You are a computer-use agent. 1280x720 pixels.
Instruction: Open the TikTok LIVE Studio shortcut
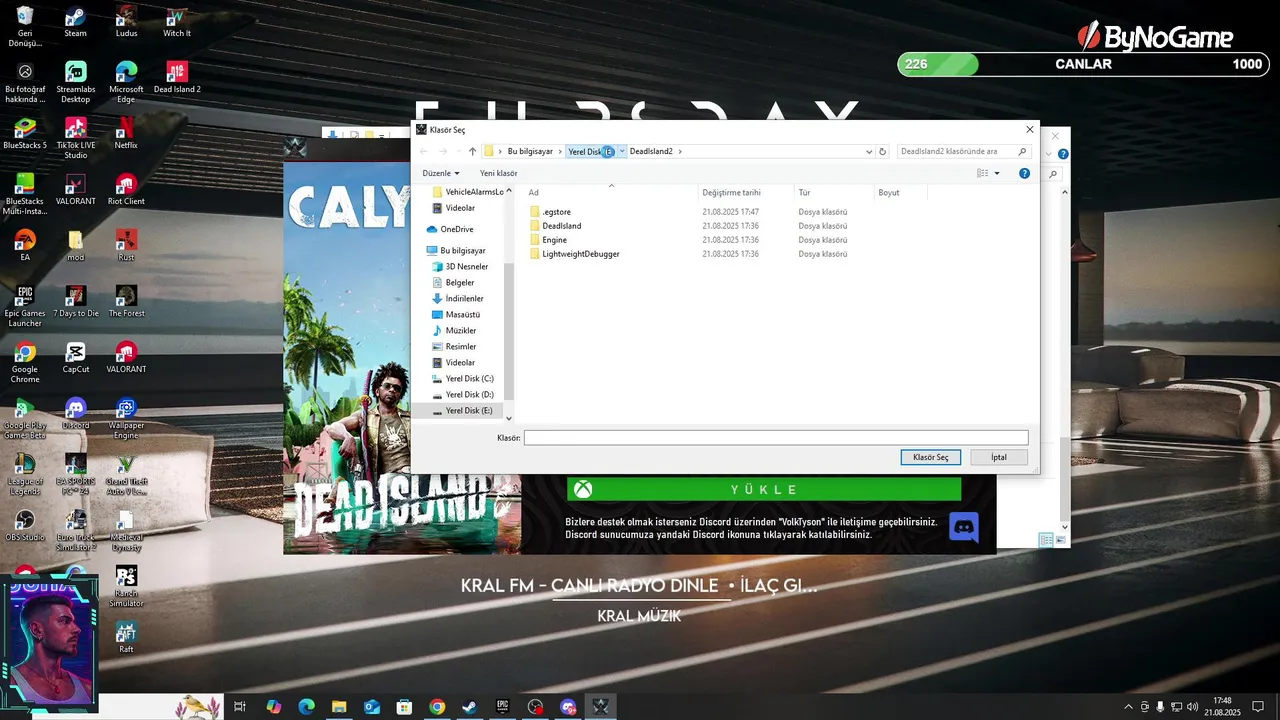pyautogui.click(x=75, y=139)
